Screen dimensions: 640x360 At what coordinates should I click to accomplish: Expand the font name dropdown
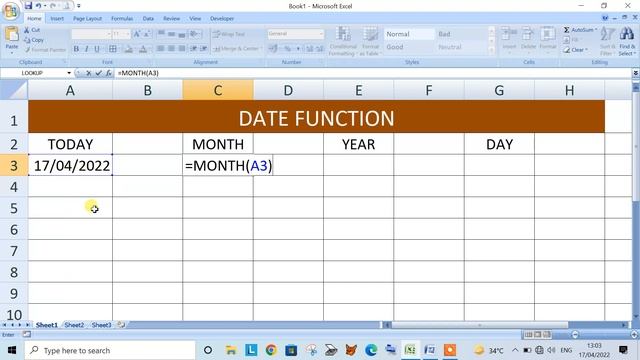pos(109,34)
